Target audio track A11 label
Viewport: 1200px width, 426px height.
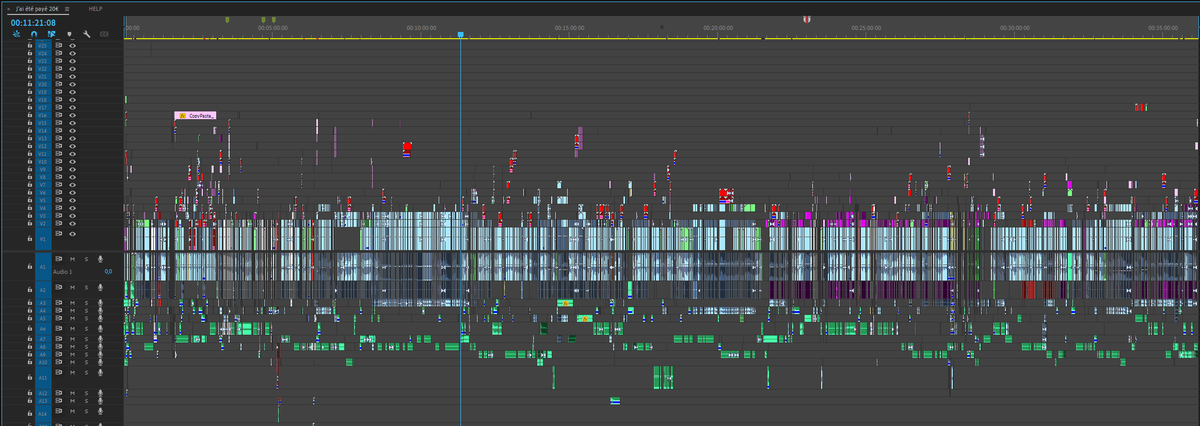(x=43, y=377)
